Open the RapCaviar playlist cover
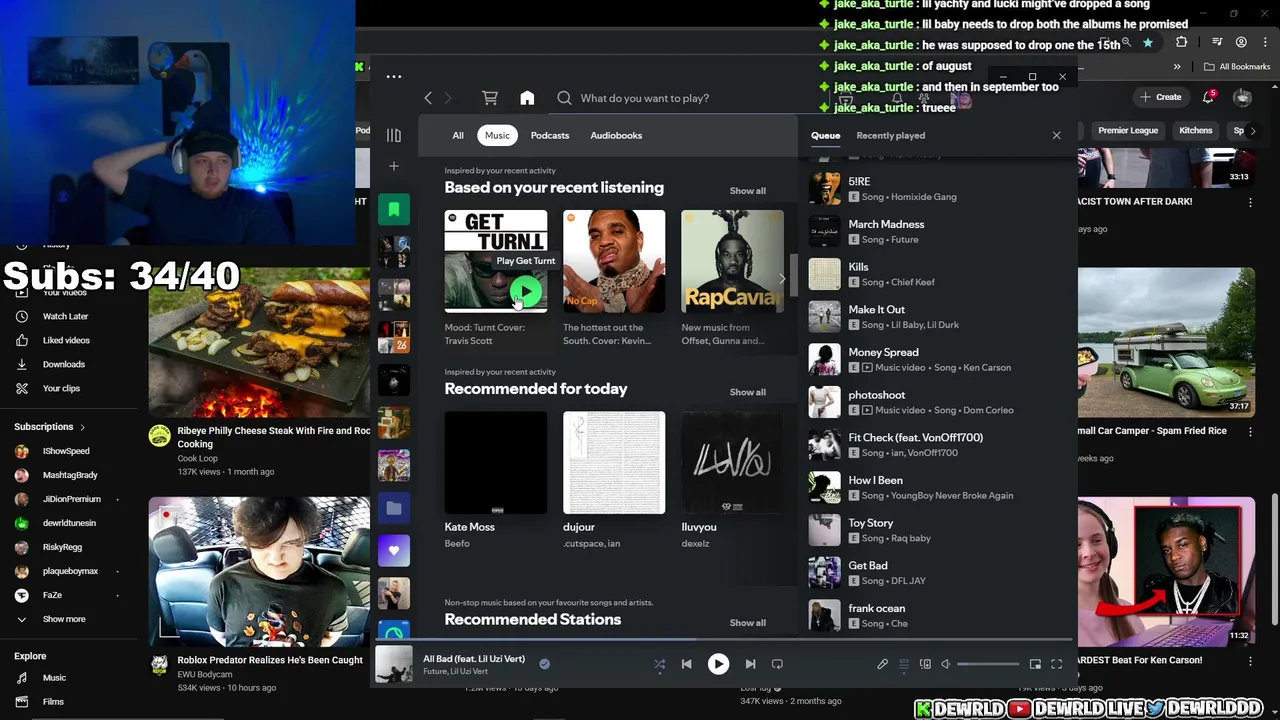 coord(732,261)
